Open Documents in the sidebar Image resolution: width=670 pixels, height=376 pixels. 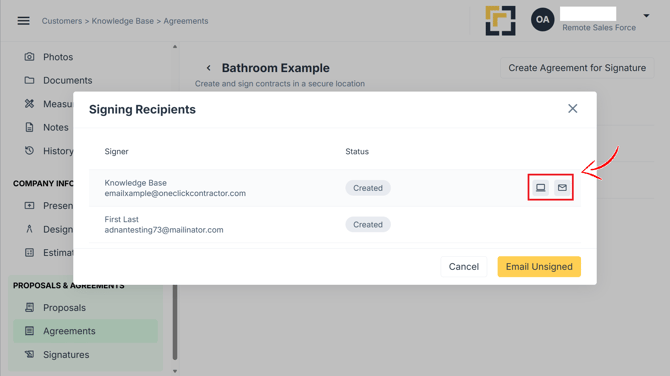[68, 80]
